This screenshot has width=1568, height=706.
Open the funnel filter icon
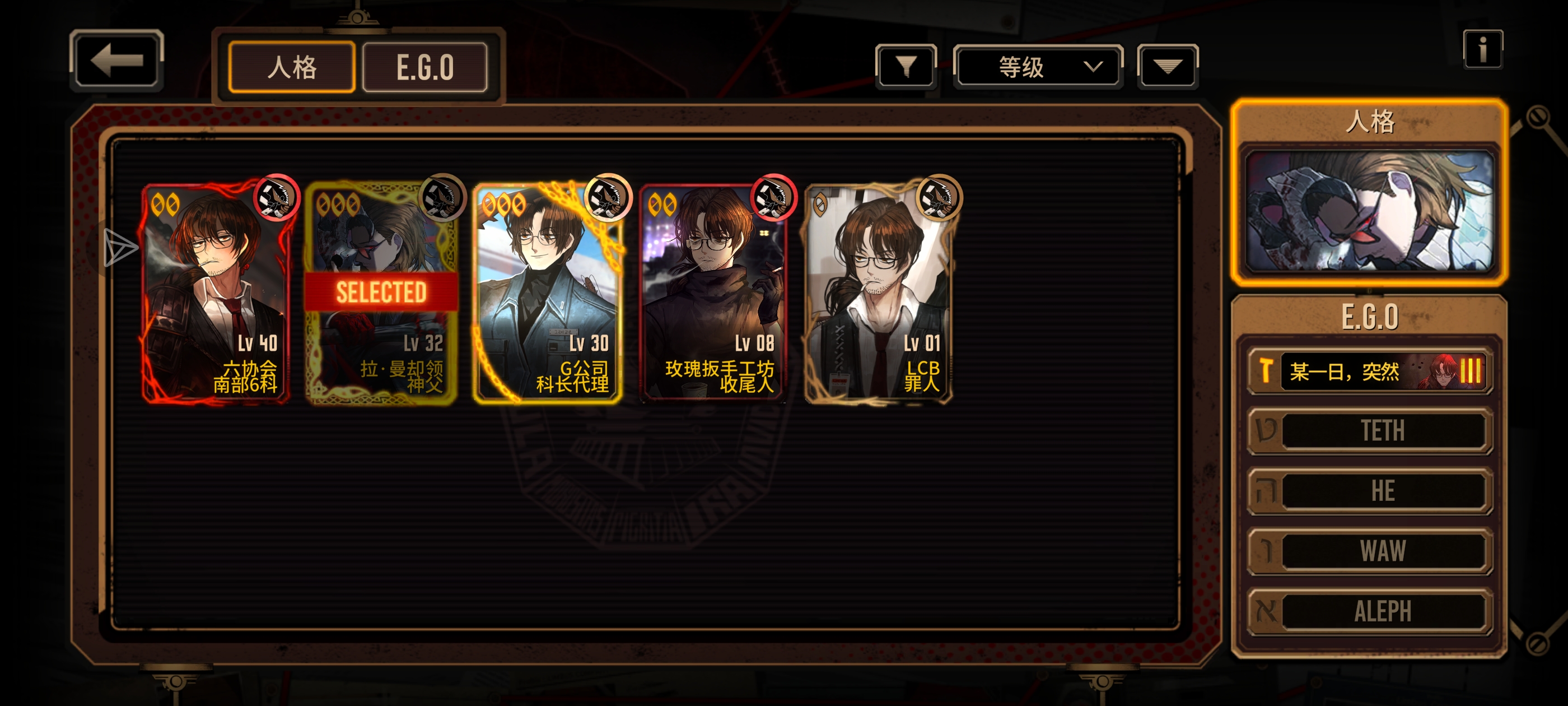click(x=906, y=66)
